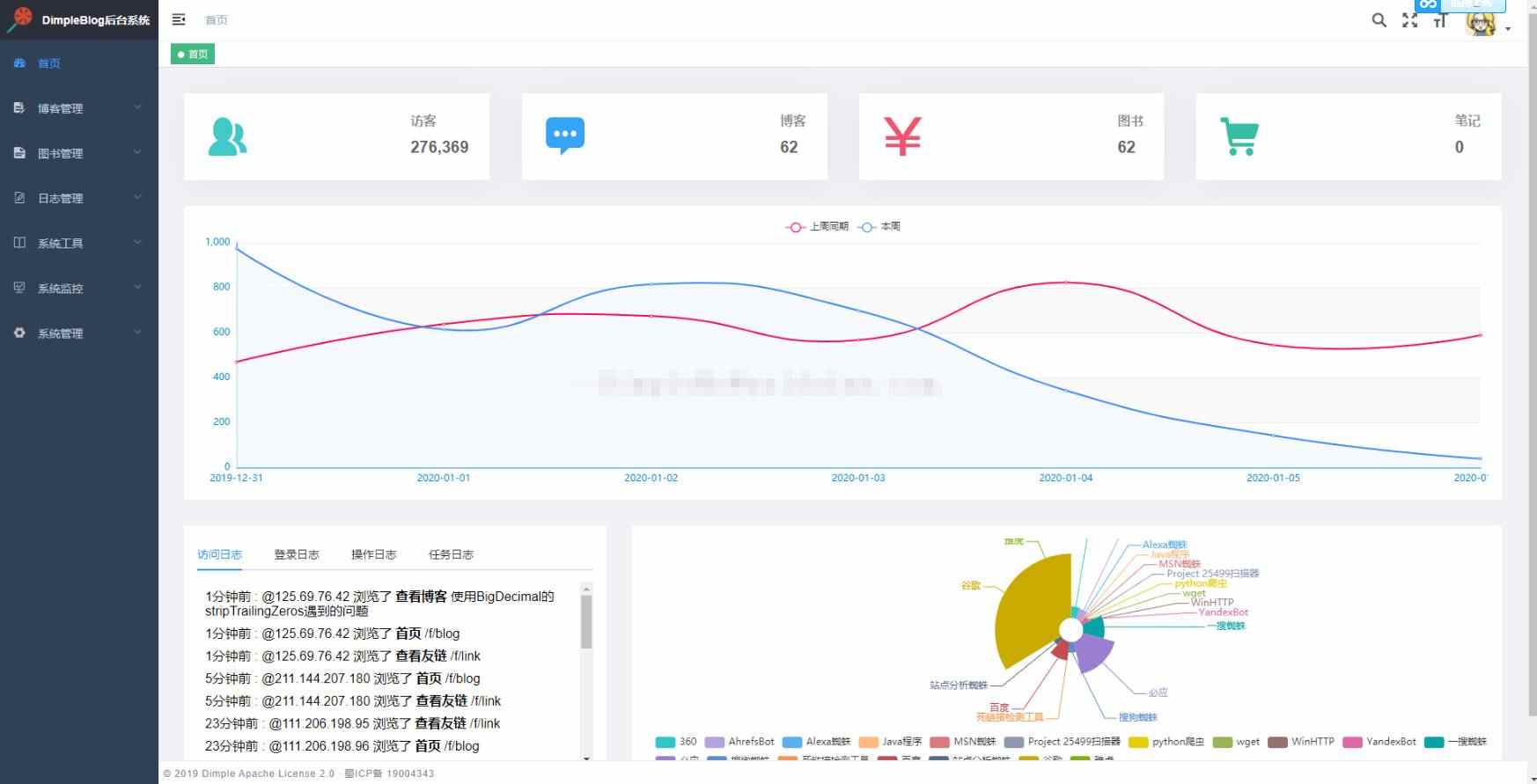Toggle the wget legend entry

point(1236,742)
